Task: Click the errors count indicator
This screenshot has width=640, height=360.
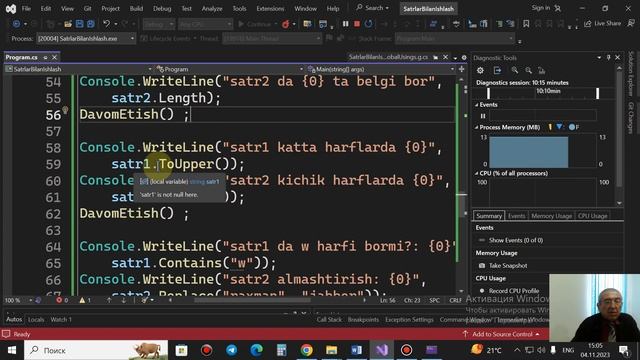Action: pyautogui.click(x=62, y=300)
